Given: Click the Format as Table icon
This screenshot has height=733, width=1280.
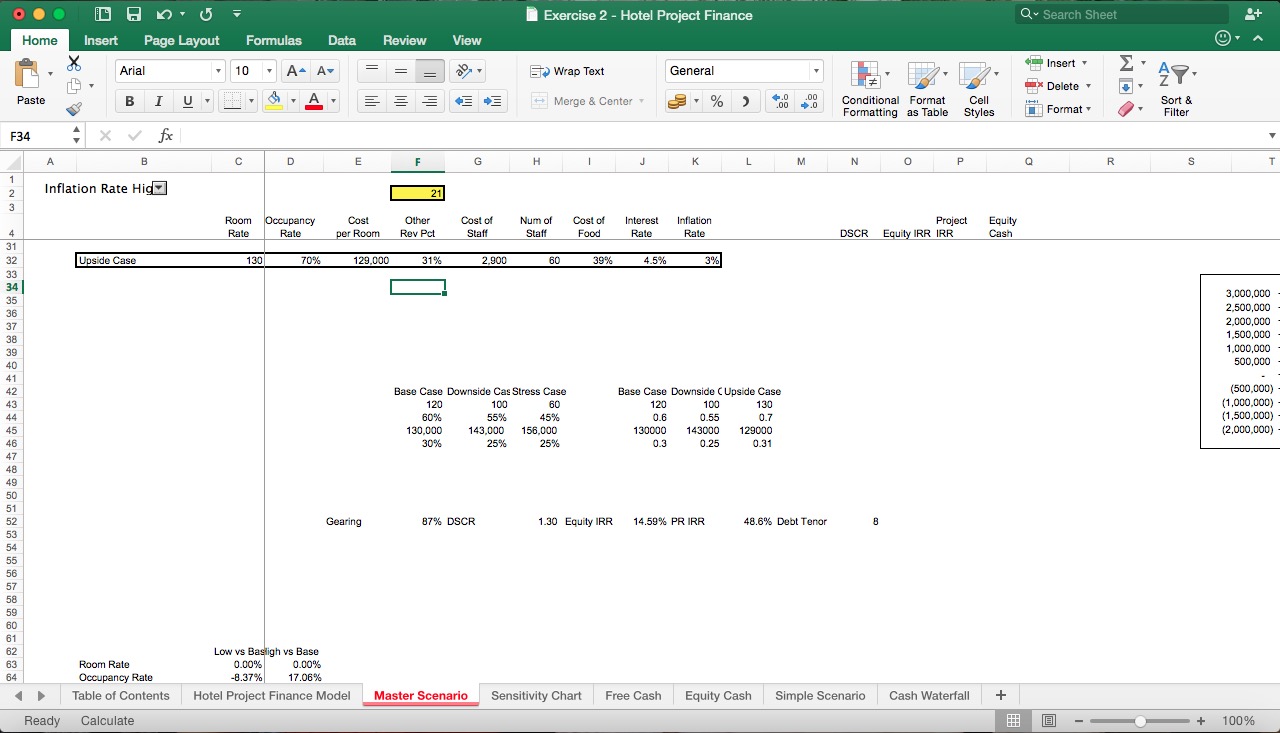Looking at the screenshot, I should [x=926, y=88].
